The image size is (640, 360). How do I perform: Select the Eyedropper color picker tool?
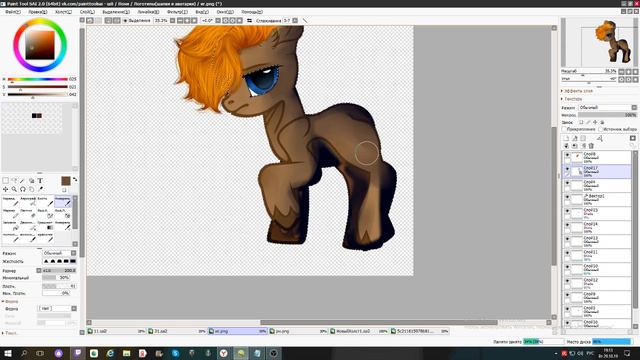(x=40, y=189)
